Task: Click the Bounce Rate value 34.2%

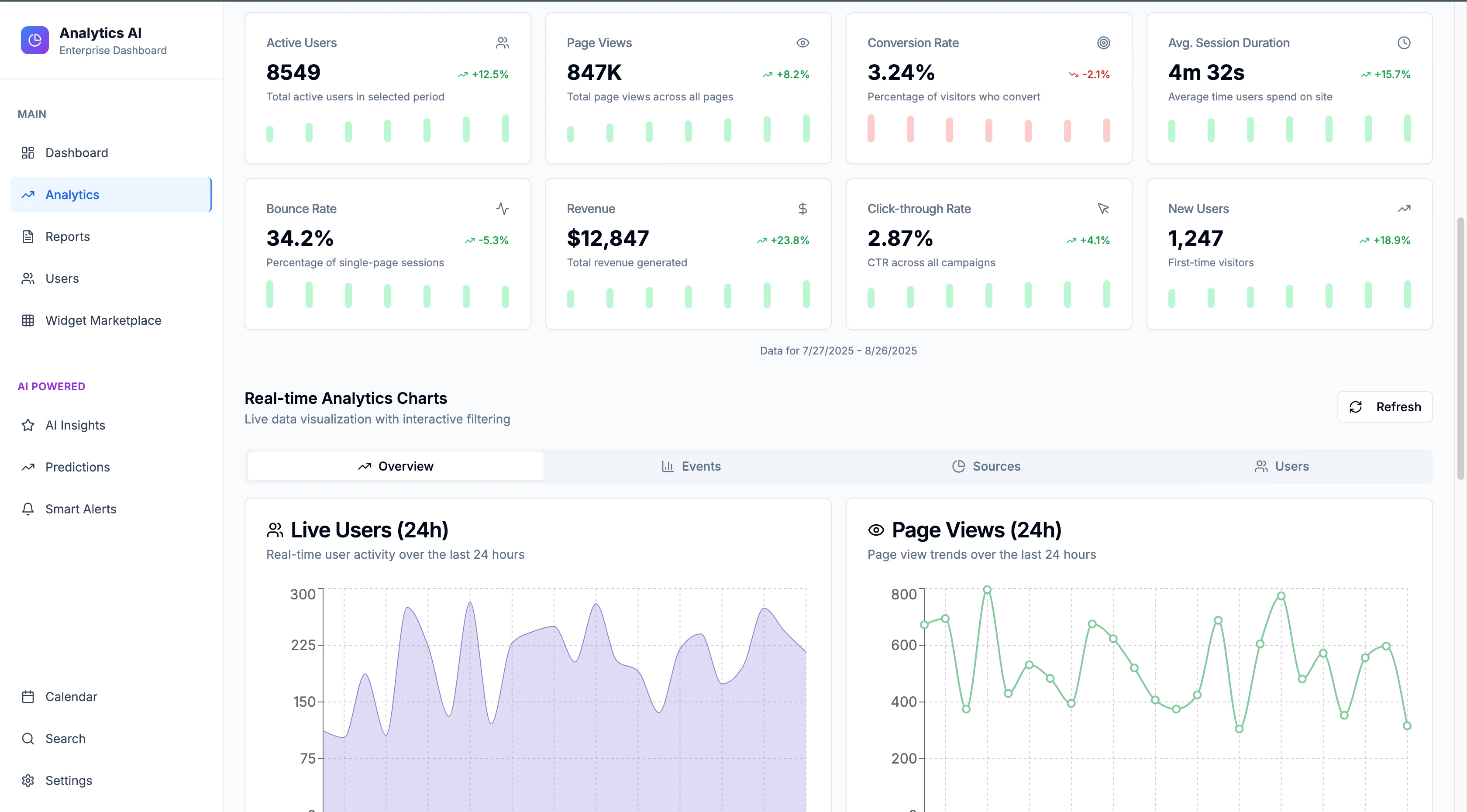Action: click(300, 238)
